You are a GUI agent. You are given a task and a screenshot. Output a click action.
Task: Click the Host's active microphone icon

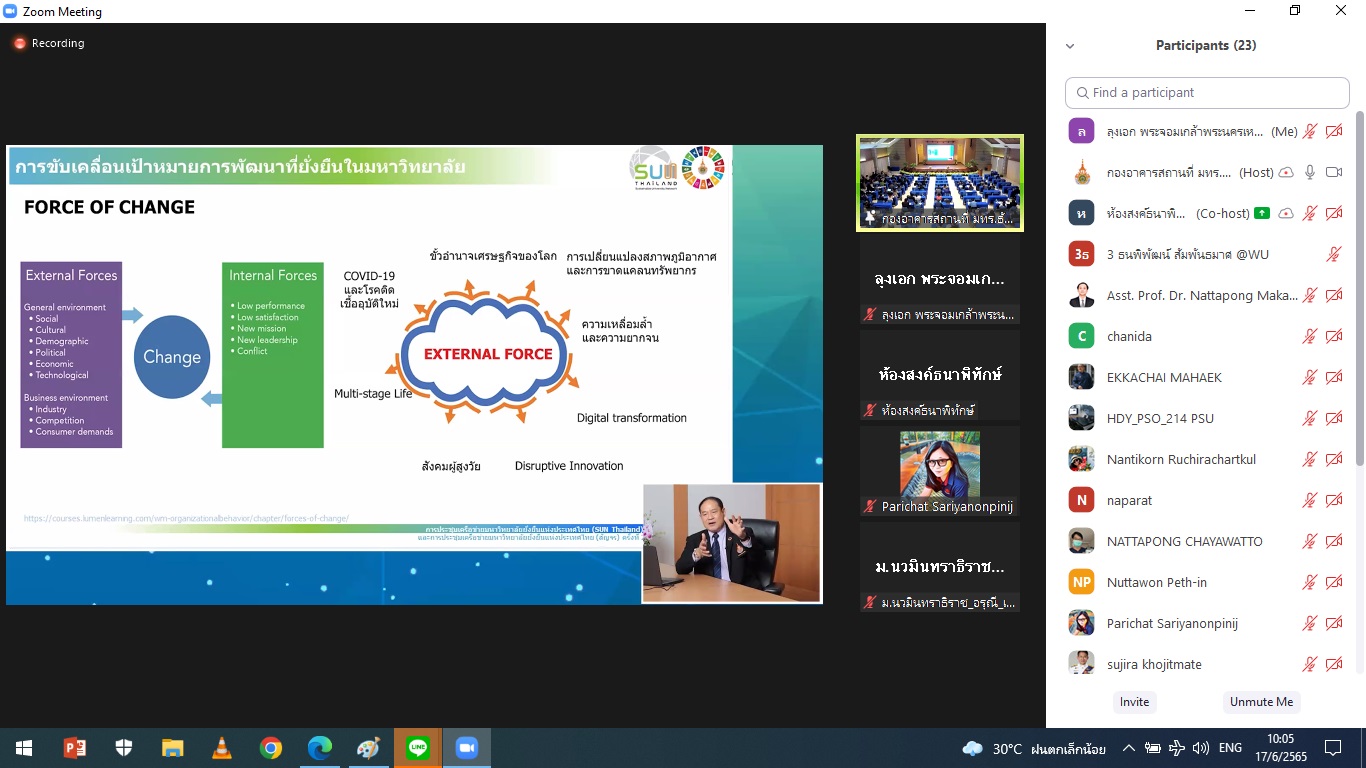[x=1309, y=172]
